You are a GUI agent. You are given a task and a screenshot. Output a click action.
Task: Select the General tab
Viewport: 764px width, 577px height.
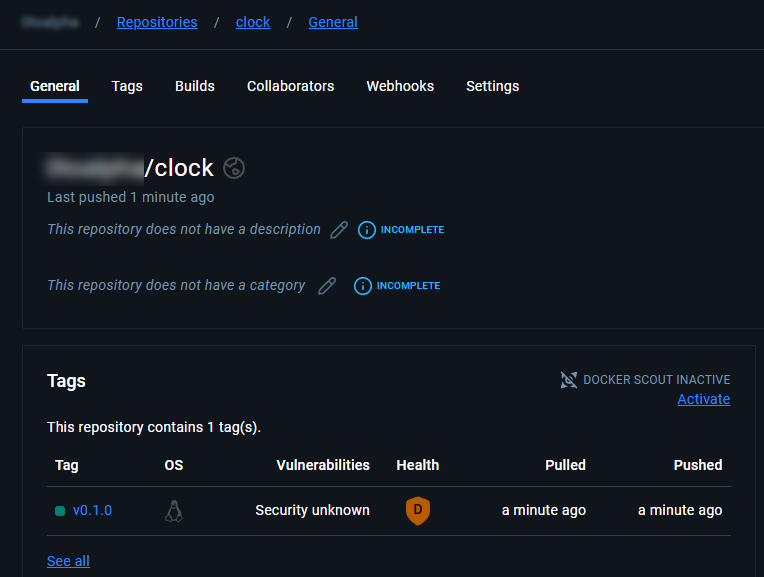pyautogui.click(x=55, y=86)
